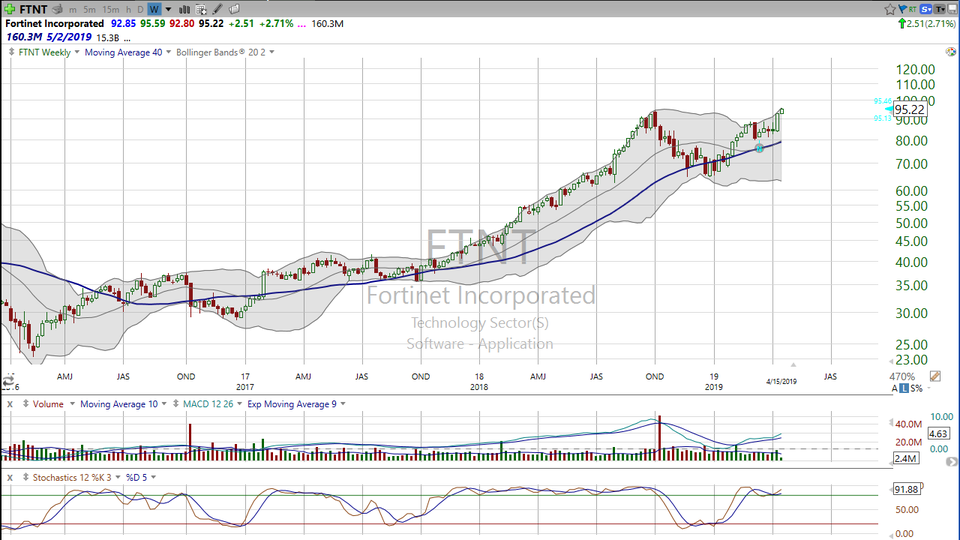Open the chart color palette icon
The width and height of the screenshot is (960, 540).
tap(951, 52)
